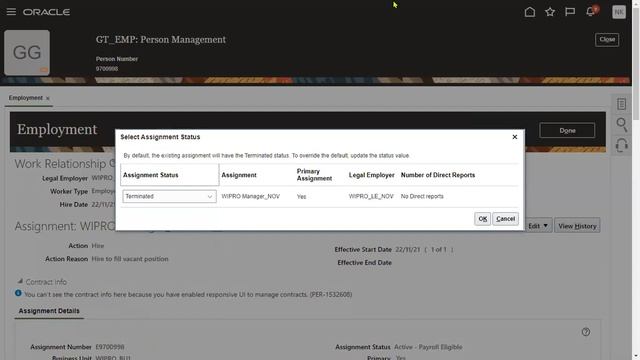Open the headset support side icon
The image size is (640, 360).
(621, 145)
